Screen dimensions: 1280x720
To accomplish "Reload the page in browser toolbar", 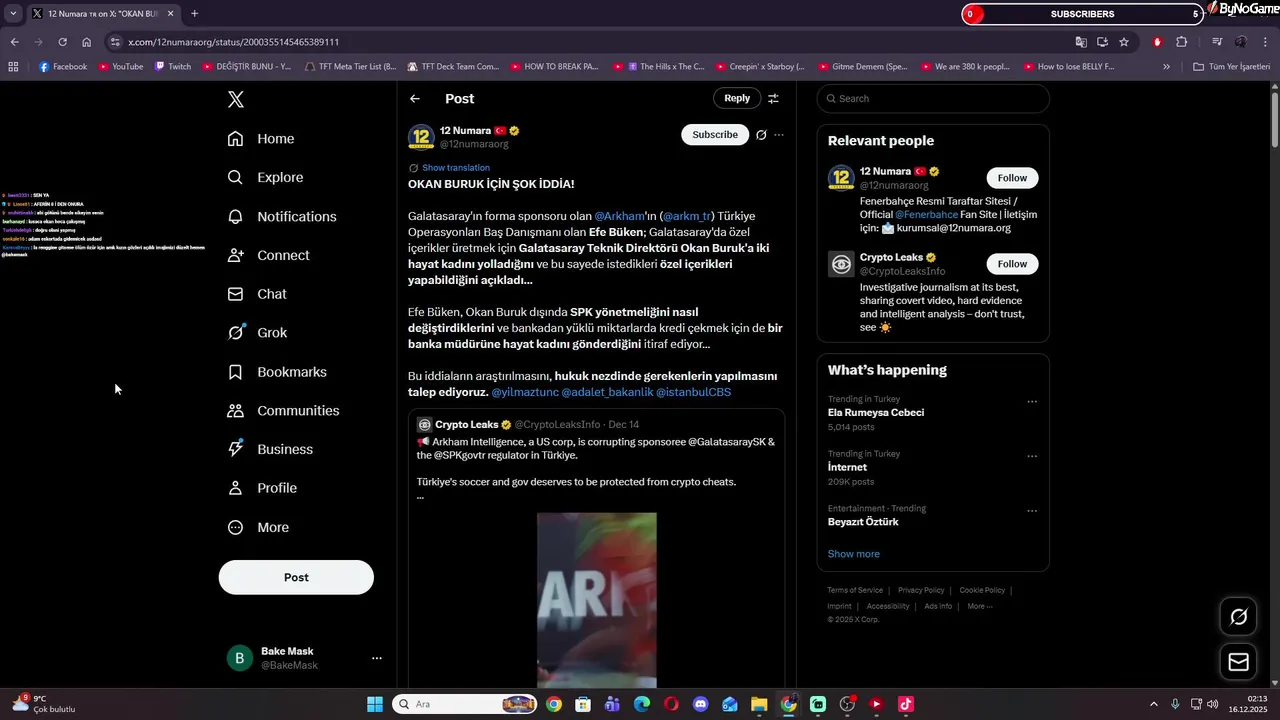I will 62,42.
